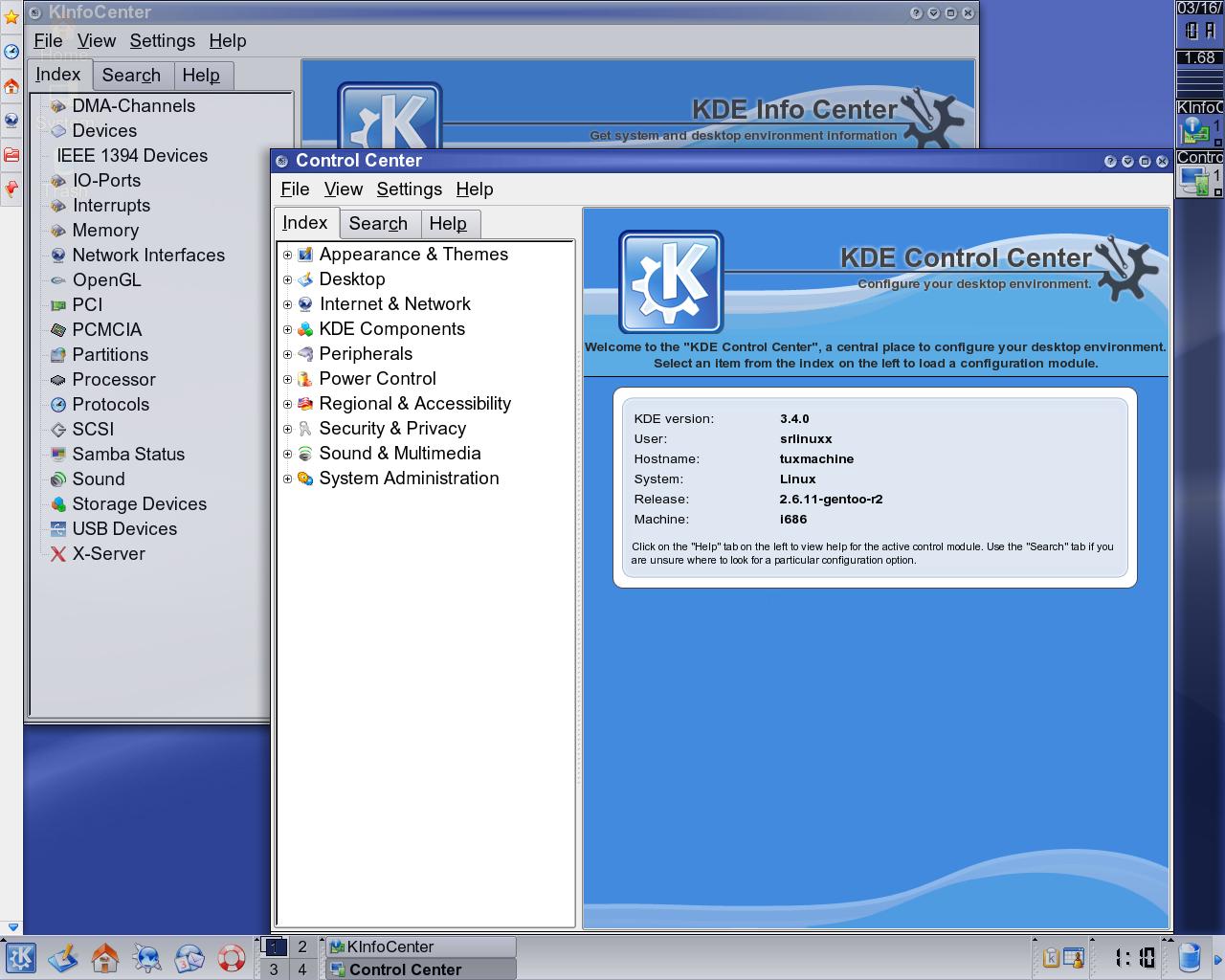This screenshot has height=980, width=1225.
Task: Expand the Peripherals tree node
Action: 287,354
